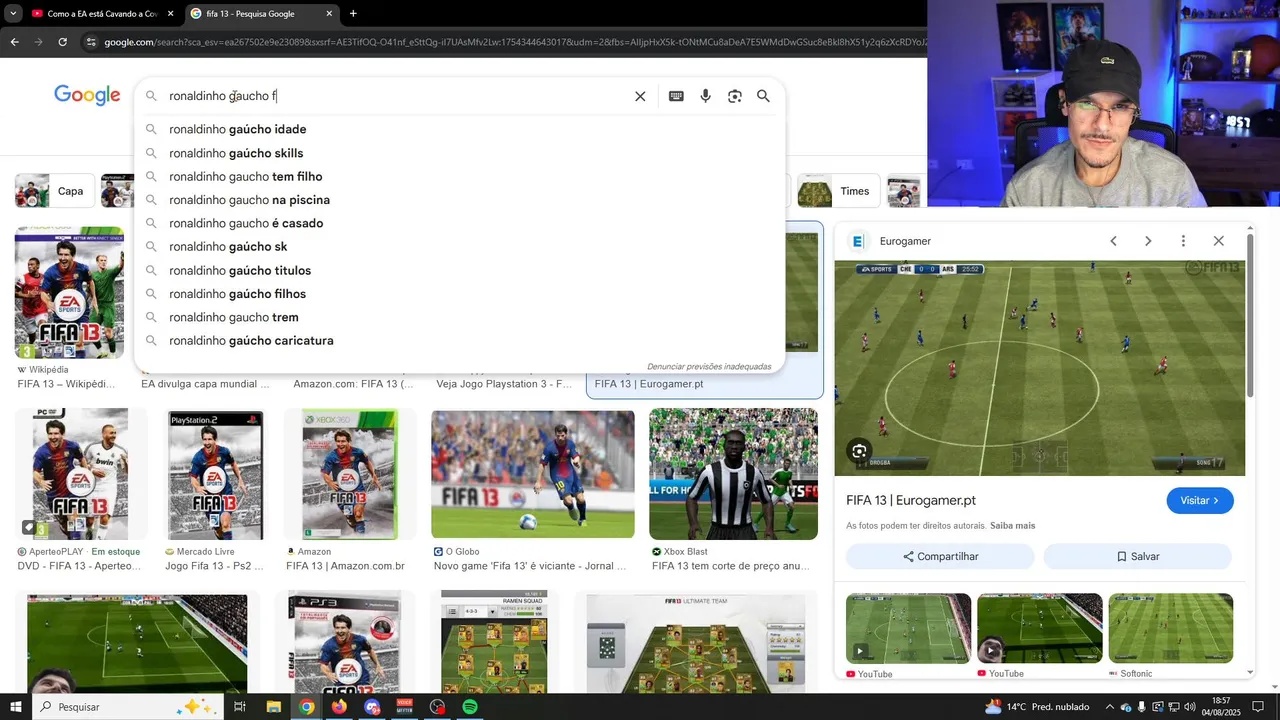The image size is (1280, 720).
Task: Select suggestion ronaldinho gaucho é casado
Action: pos(460,223)
